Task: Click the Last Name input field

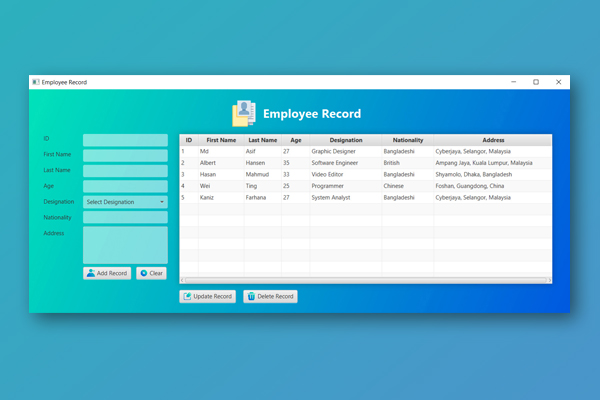Action: click(x=125, y=171)
